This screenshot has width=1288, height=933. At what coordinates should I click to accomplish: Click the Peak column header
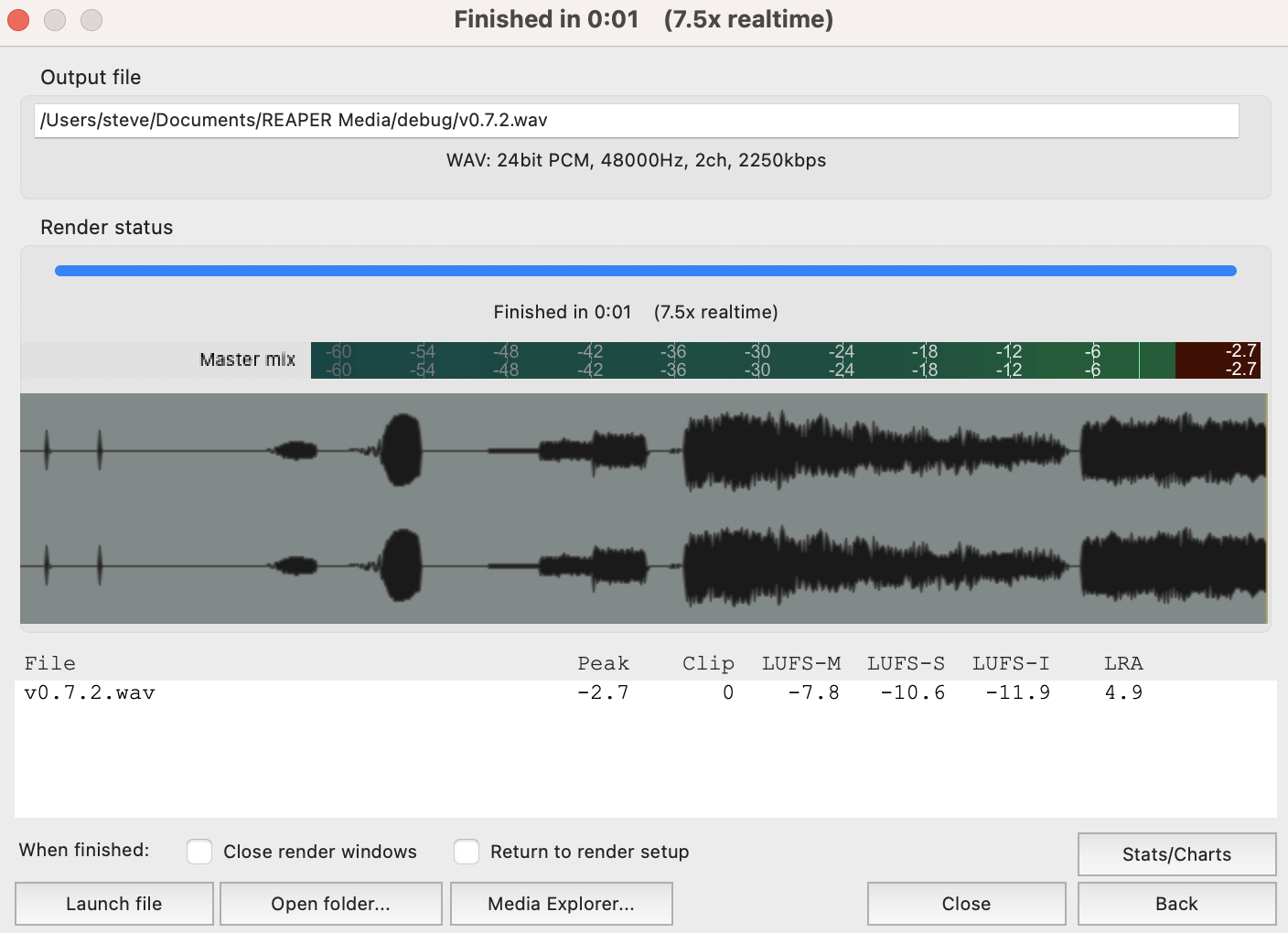point(604,662)
